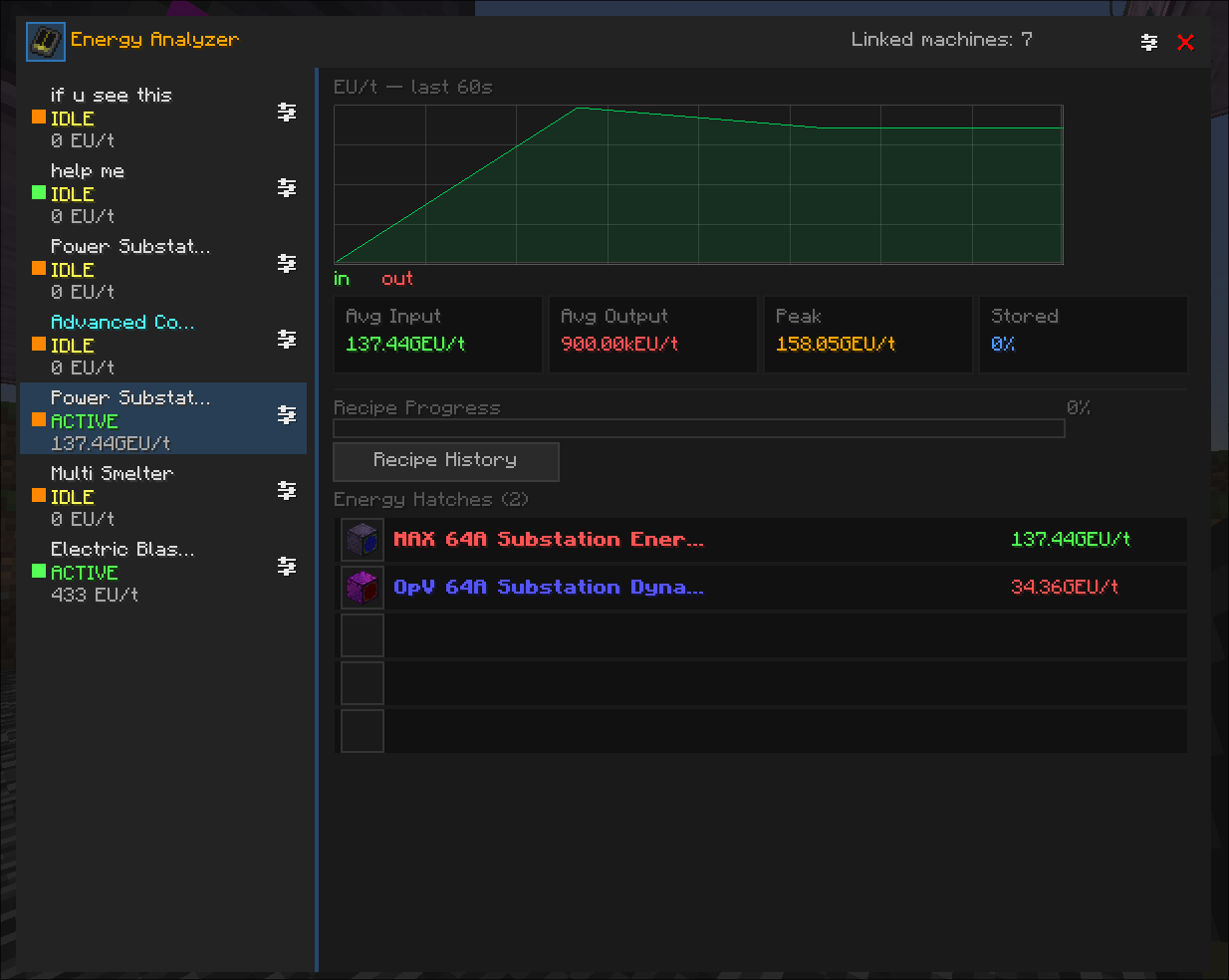Viewport: 1229px width, 980px height.
Task: Select the active Power Substat... entry
Action: tap(163, 419)
